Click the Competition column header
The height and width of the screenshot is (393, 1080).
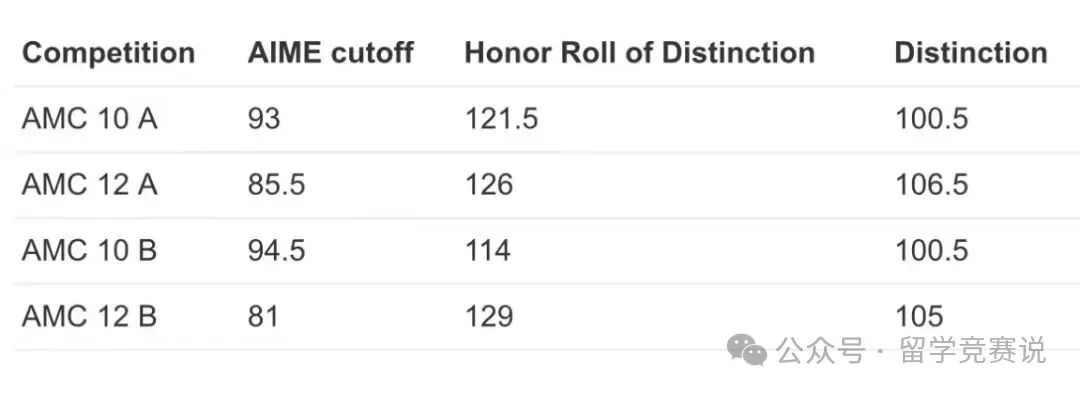pos(109,53)
